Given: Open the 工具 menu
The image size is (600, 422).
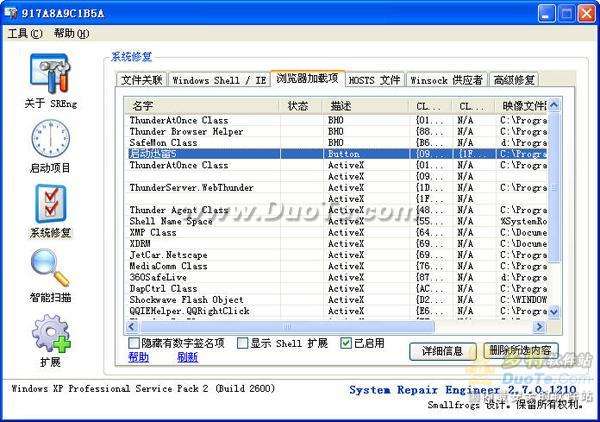Looking at the screenshot, I should coord(25,34).
